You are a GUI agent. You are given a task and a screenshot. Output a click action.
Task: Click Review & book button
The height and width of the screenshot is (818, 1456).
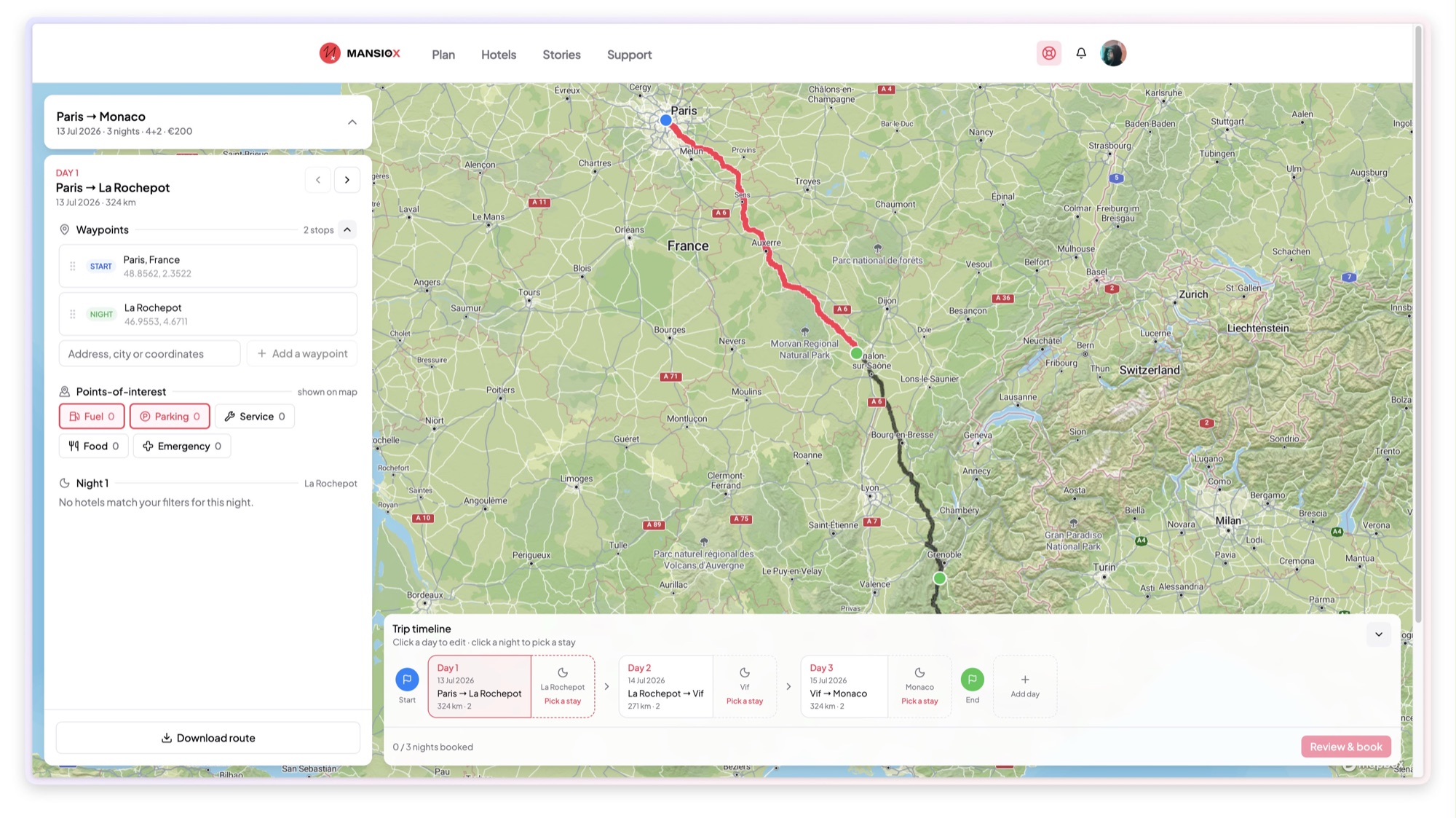tap(1346, 747)
